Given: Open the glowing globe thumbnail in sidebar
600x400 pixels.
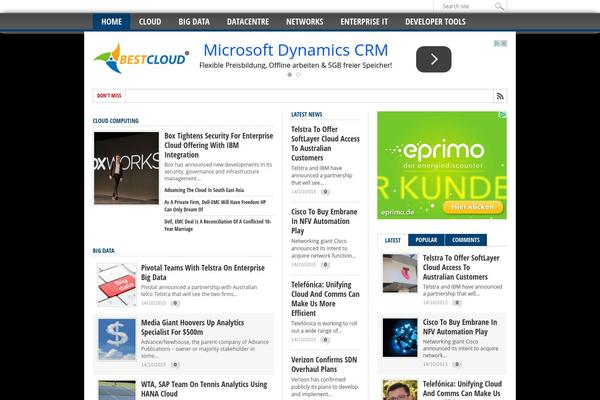Looking at the screenshot, I should coord(400,338).
